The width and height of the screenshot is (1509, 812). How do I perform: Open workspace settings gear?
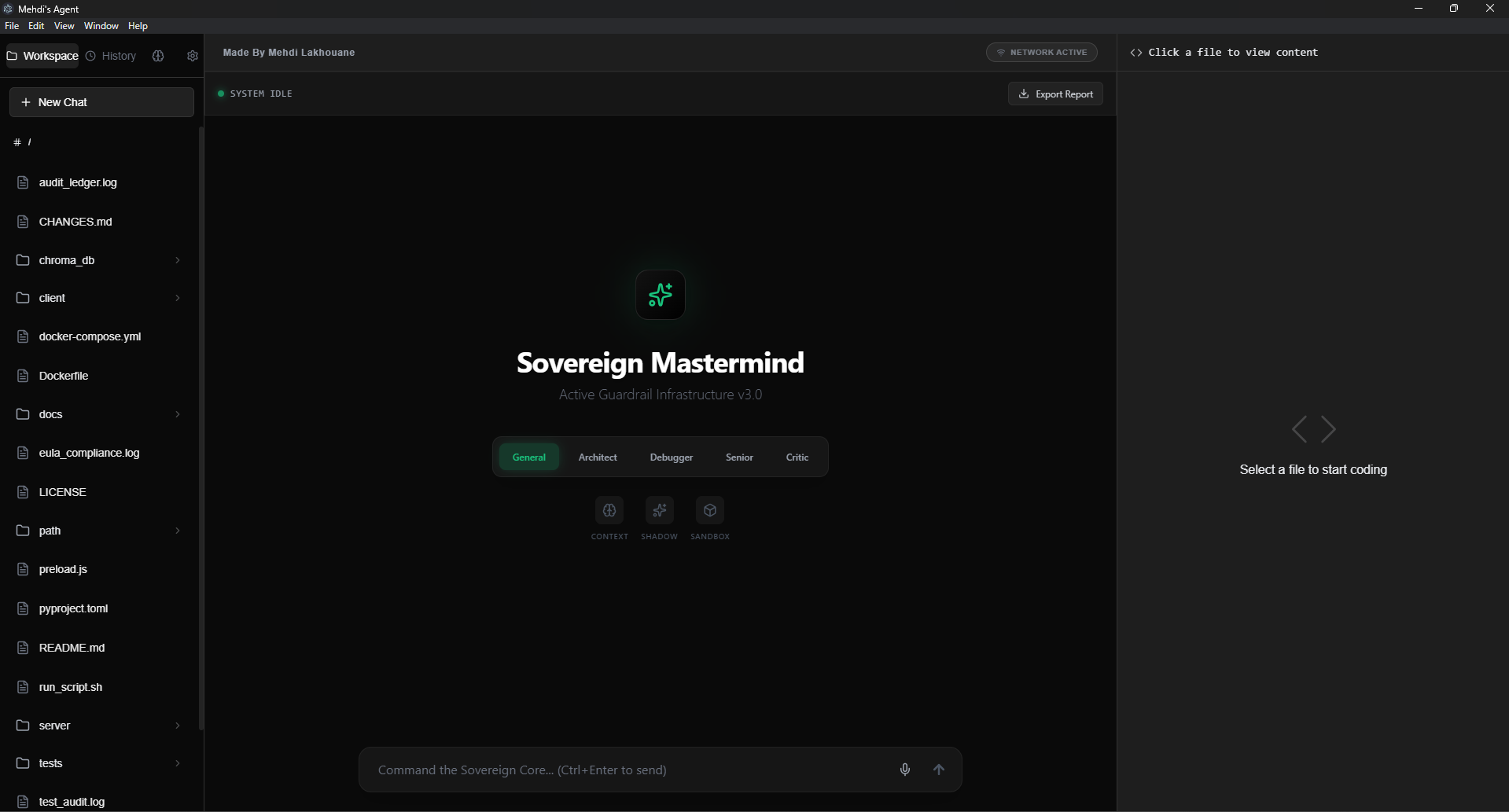pyautogui.click(x=192, y=56)
